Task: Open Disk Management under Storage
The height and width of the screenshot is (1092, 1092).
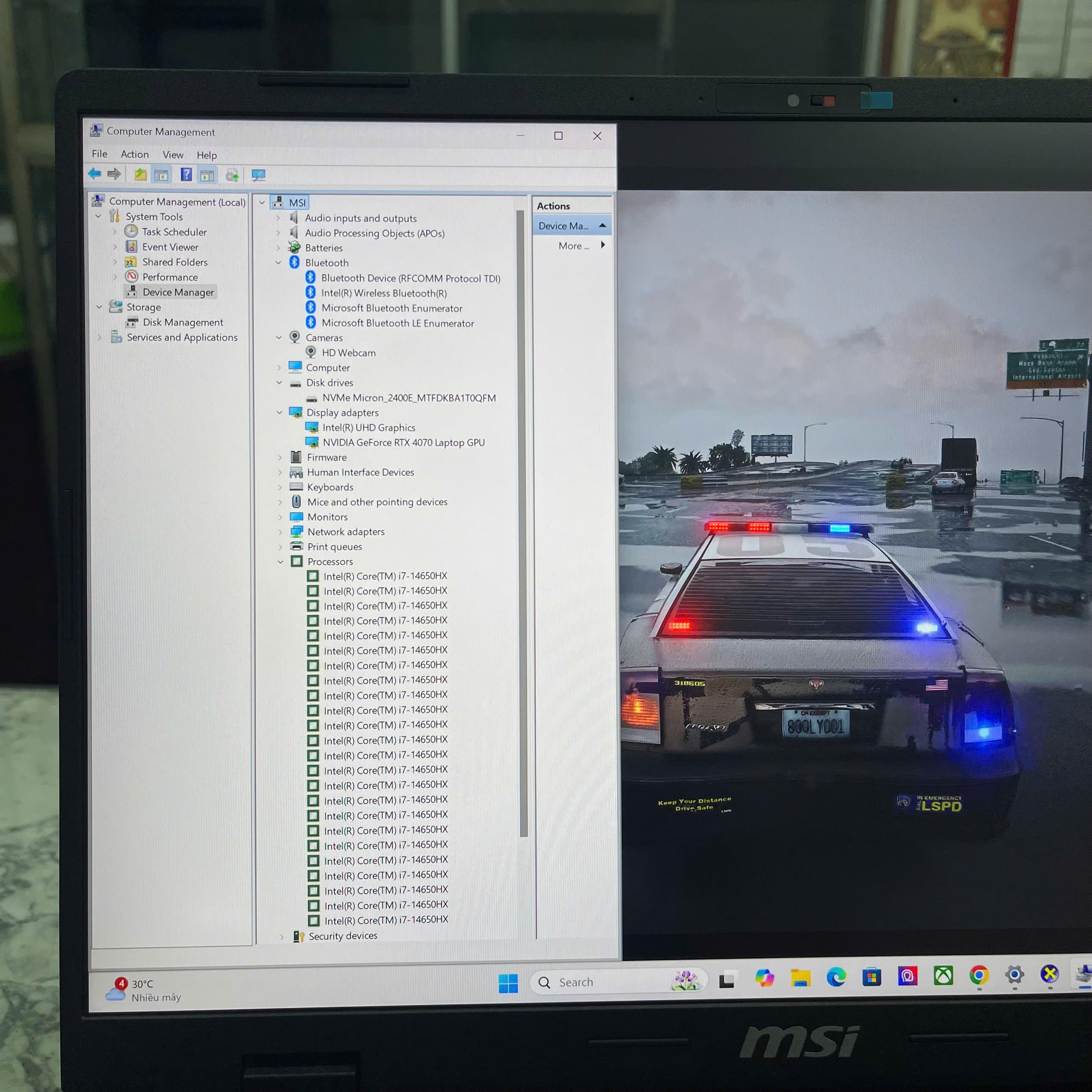Action: click(183, 322)
